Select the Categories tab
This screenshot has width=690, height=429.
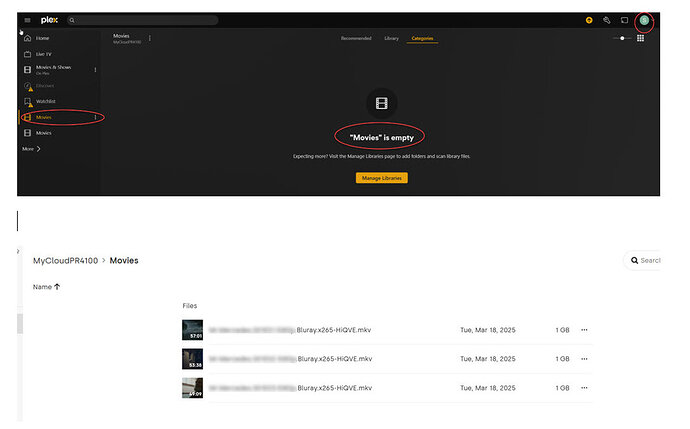click(x=422, y=38)
